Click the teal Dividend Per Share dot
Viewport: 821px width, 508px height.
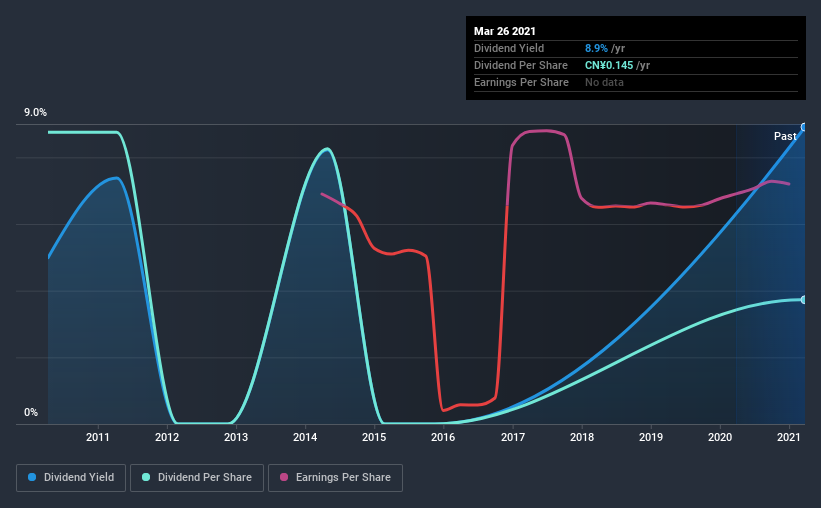(146, 477)
